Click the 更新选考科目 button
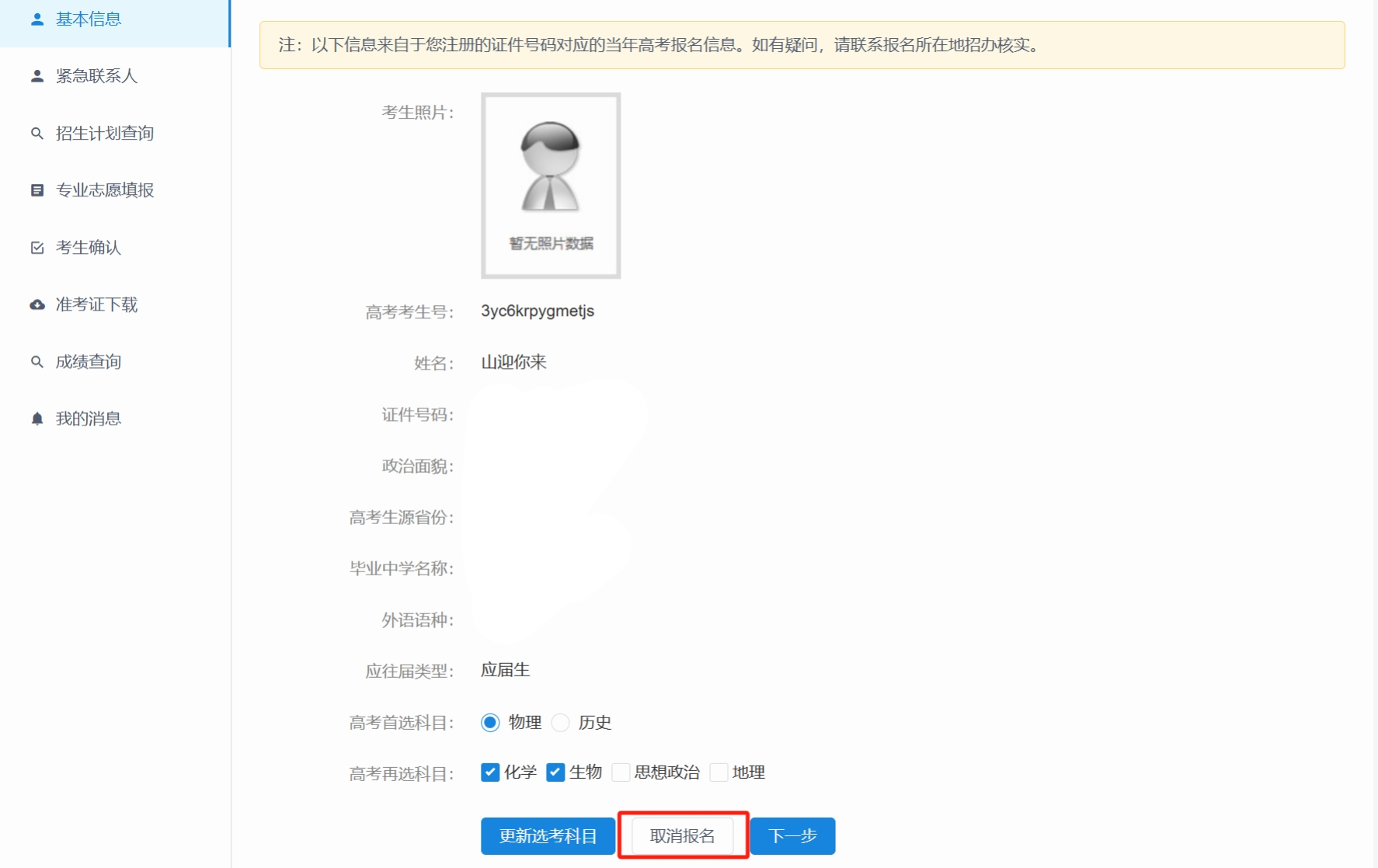Image resolution: width=1378 pixels, height=868 pixels. pyautogui.click(x=548, y=836)
